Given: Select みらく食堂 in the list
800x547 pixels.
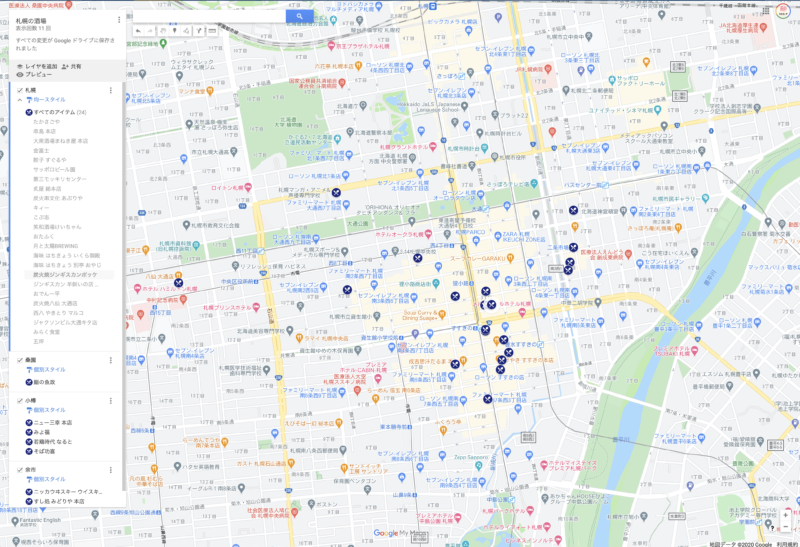Looking at the screenshot, I should [x=46, y=332].
